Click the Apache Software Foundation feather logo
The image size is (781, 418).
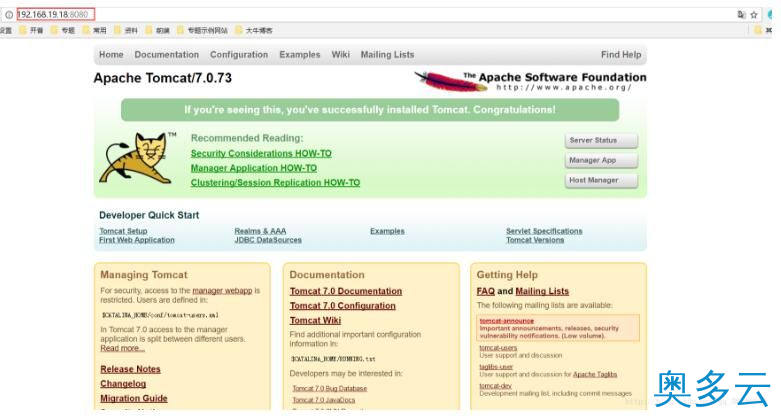[x=451, y=82]
